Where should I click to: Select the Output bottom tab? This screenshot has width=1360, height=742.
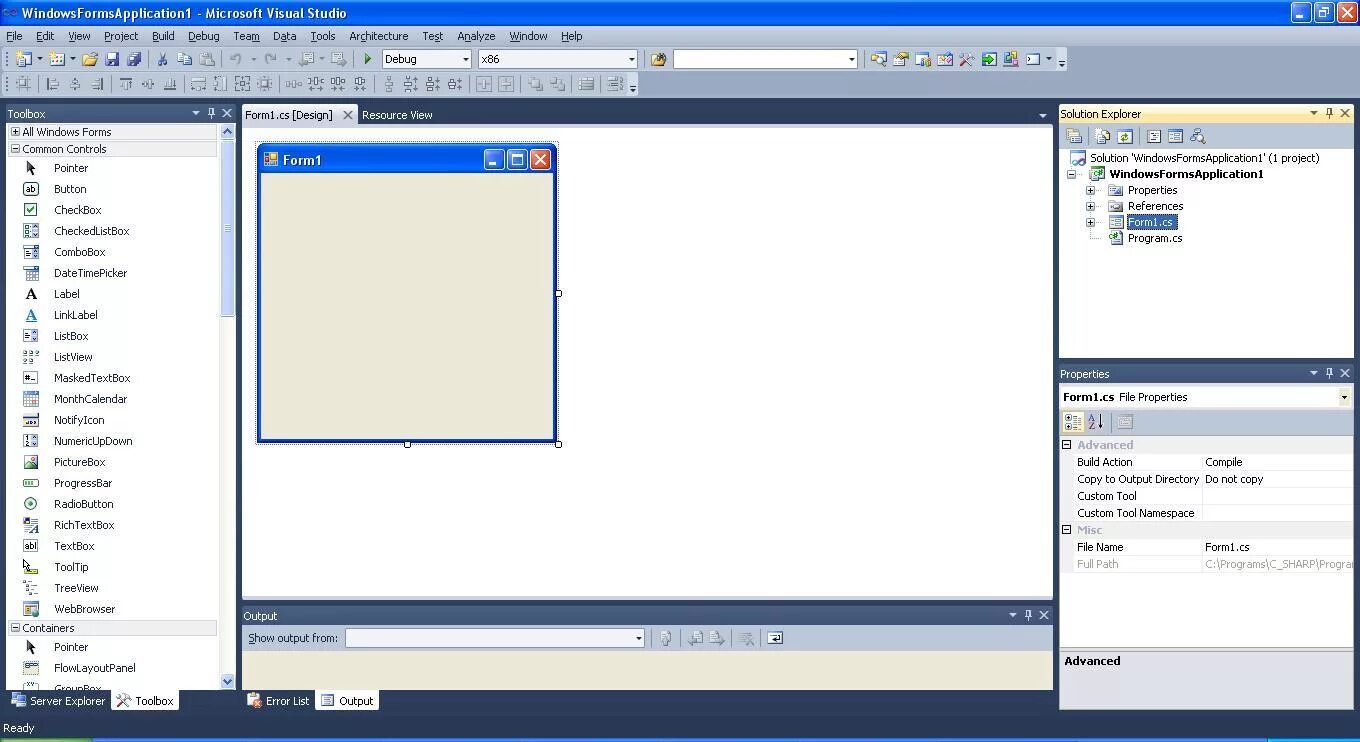347,701
